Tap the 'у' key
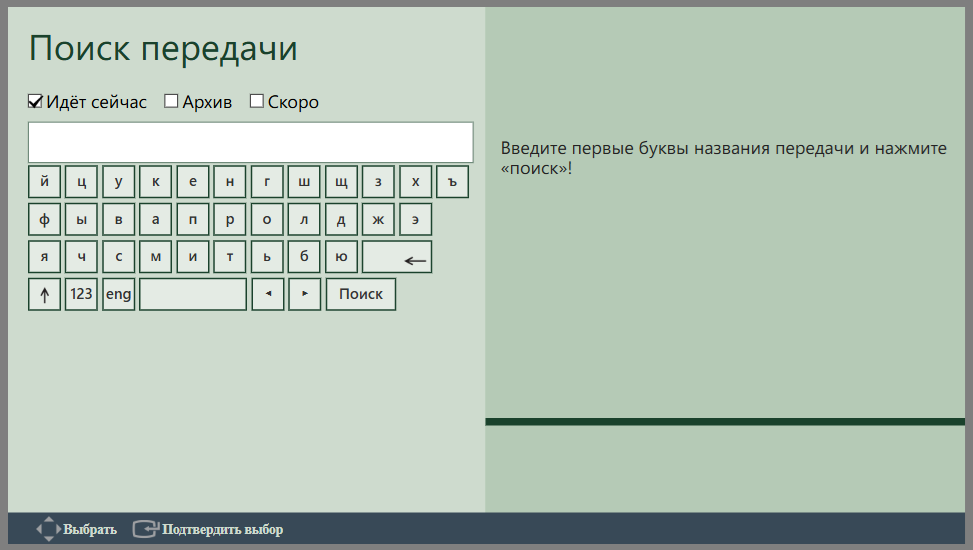 point(119,182)
